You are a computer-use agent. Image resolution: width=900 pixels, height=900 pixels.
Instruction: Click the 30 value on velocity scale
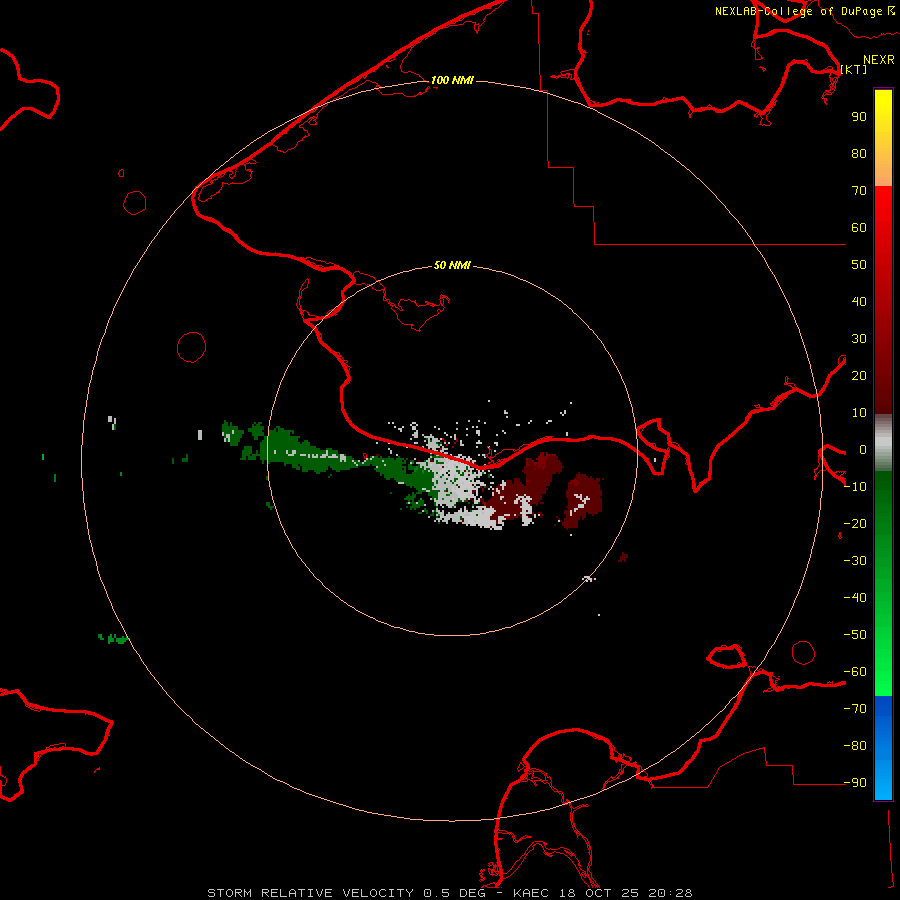tap(859, 339)
